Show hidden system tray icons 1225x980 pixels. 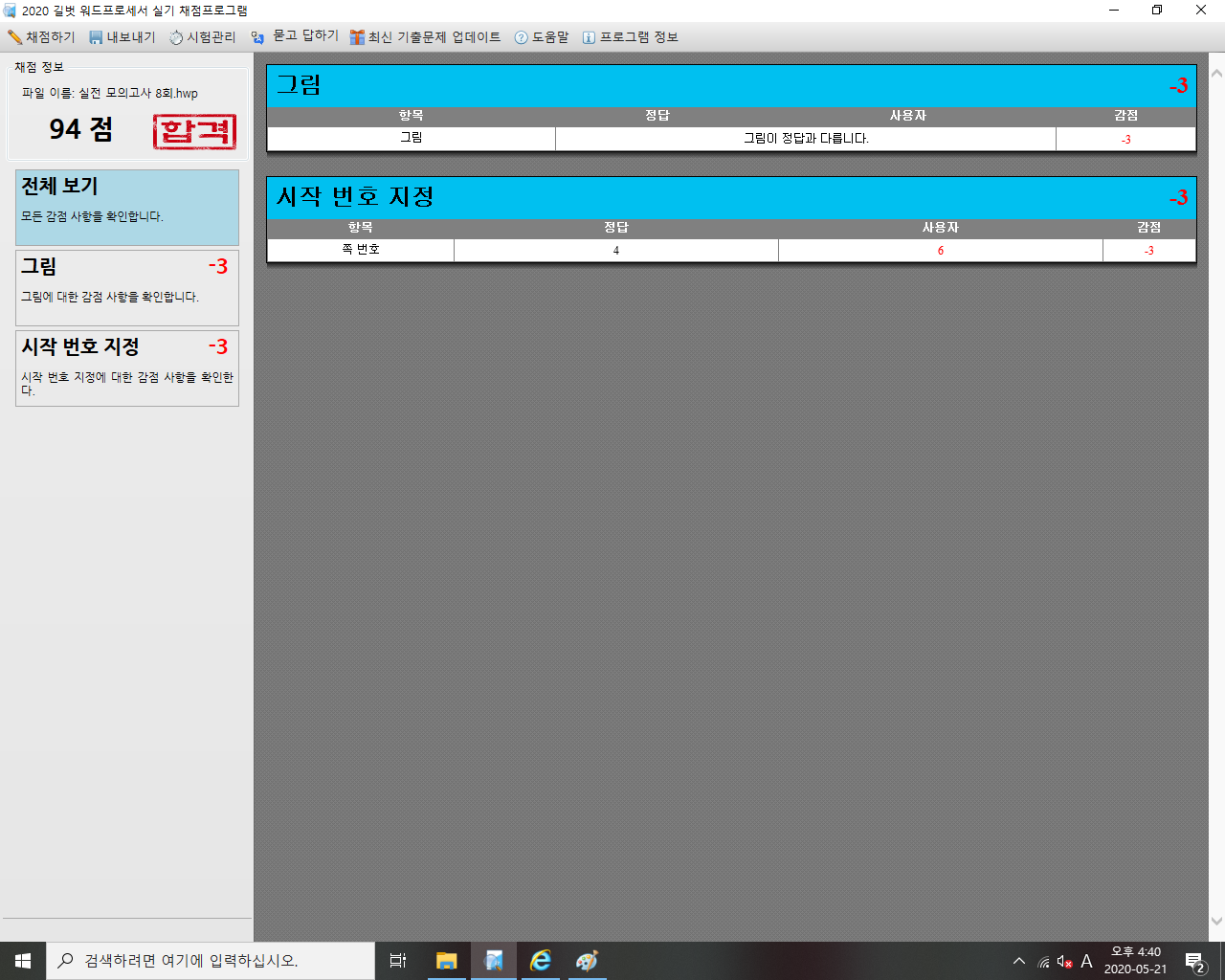pyautogui.click(x=1019, y=961)
